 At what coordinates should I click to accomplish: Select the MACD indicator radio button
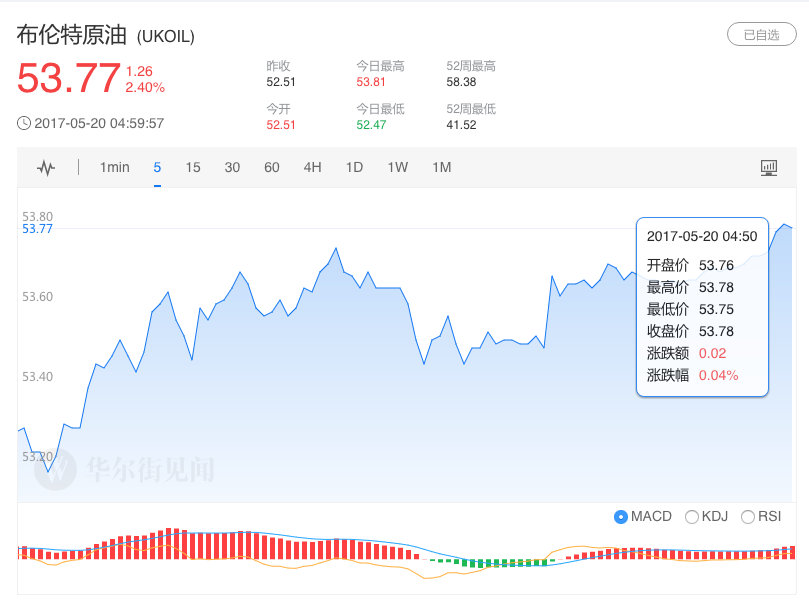click(621, 516)
